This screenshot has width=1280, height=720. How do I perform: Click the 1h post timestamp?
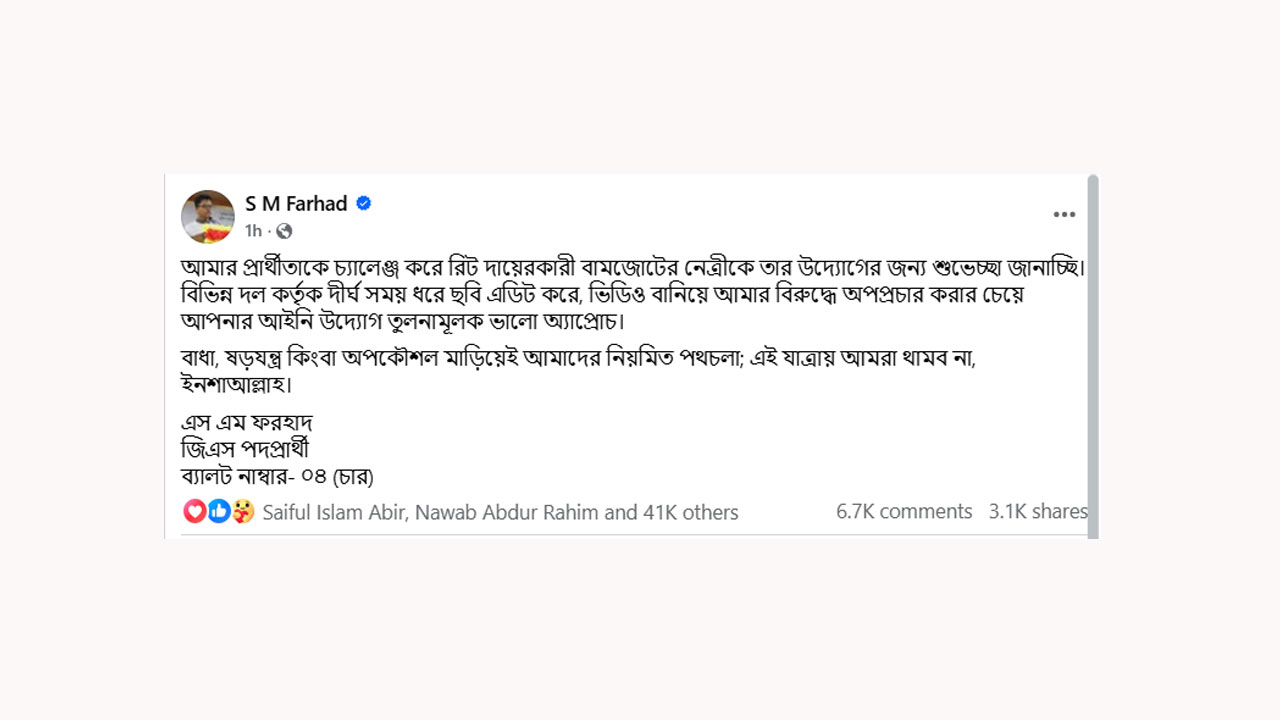pos(253,231)
